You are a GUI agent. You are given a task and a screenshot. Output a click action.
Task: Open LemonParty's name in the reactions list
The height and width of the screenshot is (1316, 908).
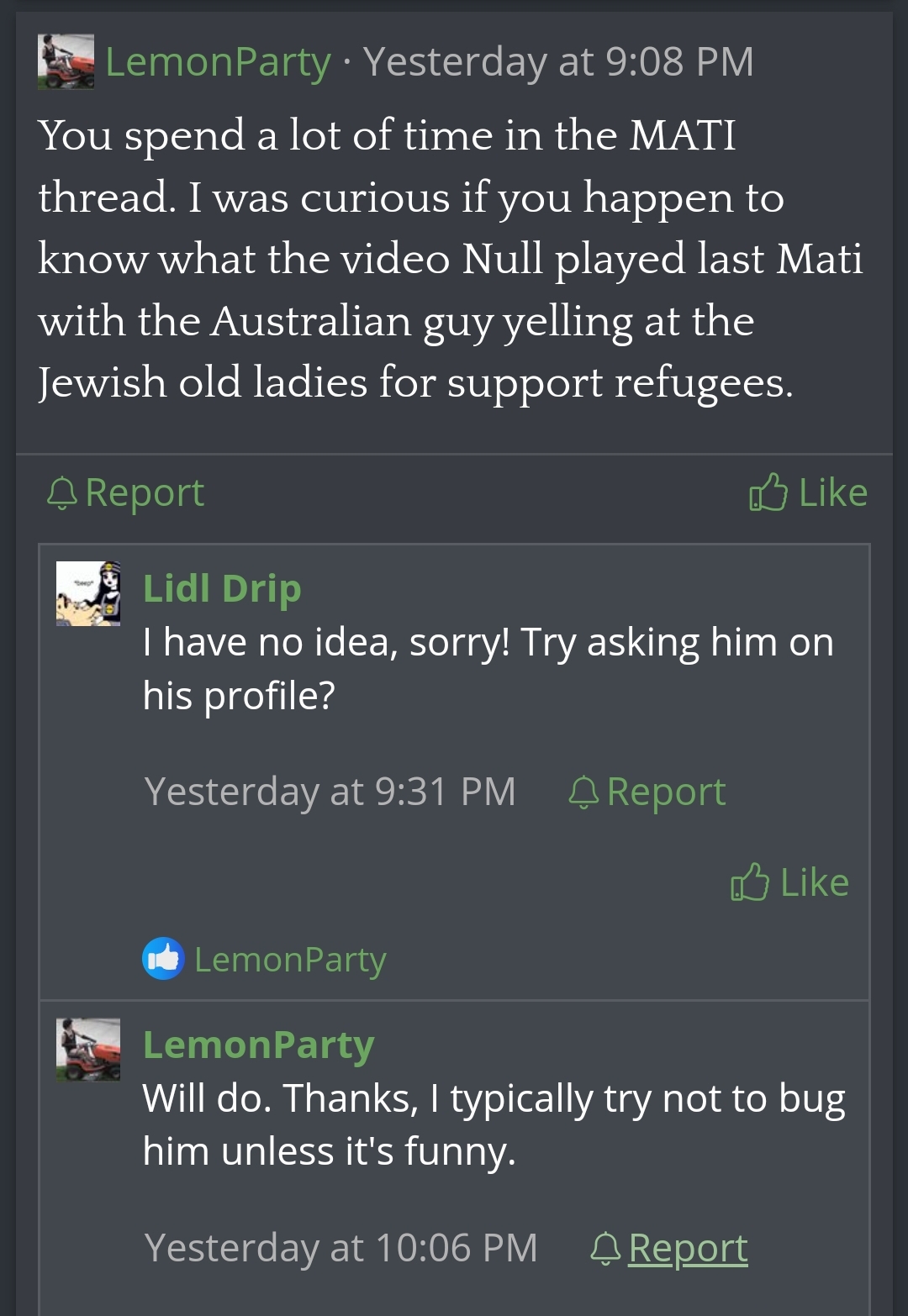[290, 960]
